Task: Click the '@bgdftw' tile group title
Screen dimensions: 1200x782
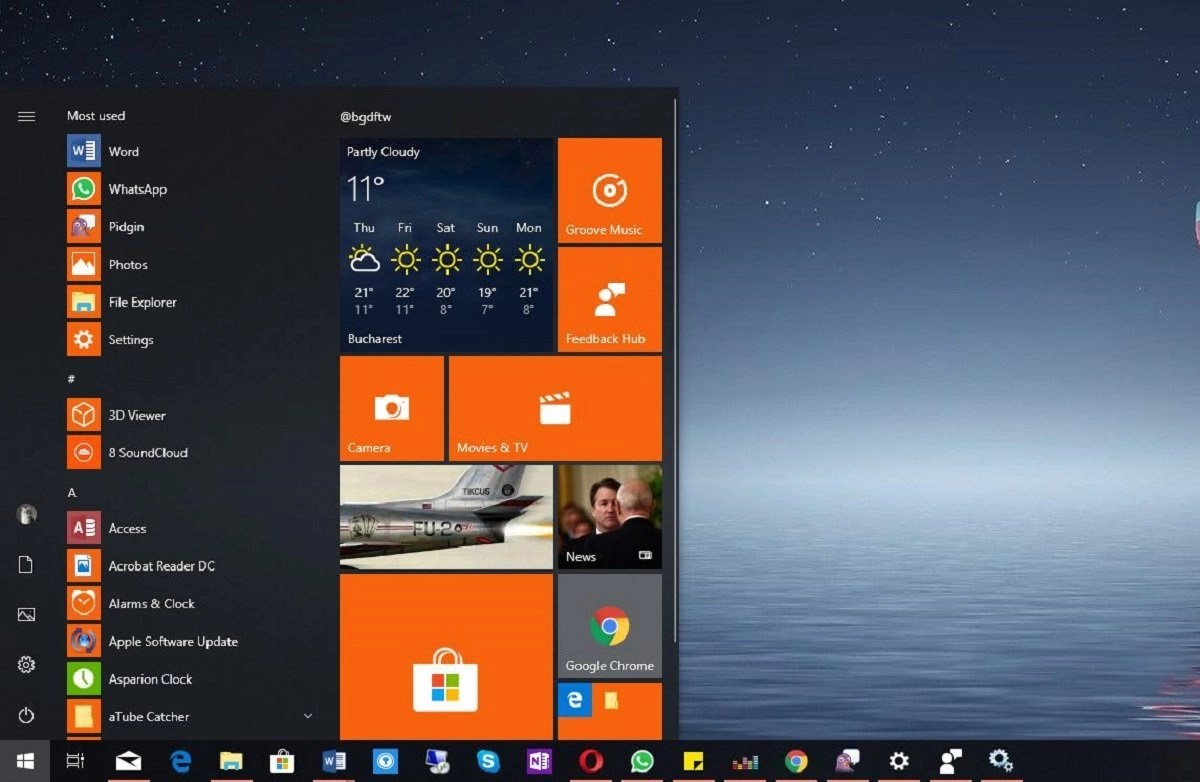Action: (x=366, y=117)
